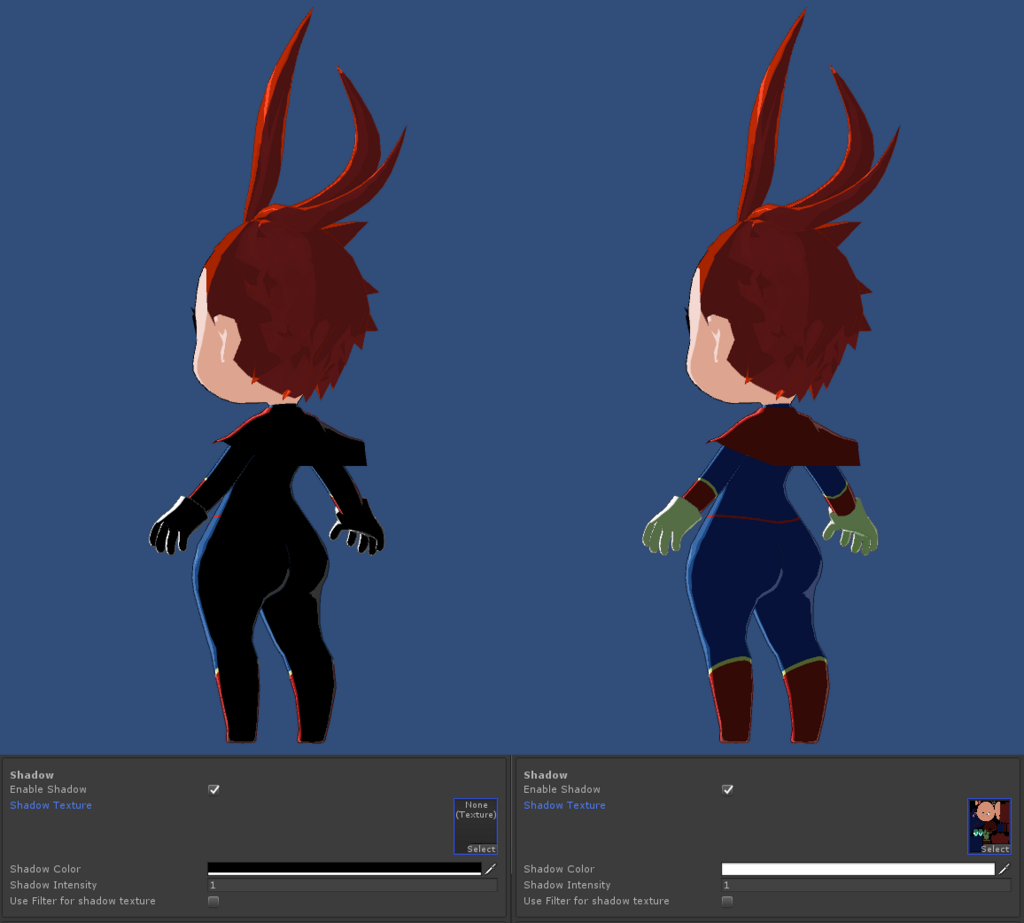Screen dimensions: 1024x923
Task: Enable Use Filter for shadow texture, left panel
Action: pyautogui.click(x=214, y=901)
